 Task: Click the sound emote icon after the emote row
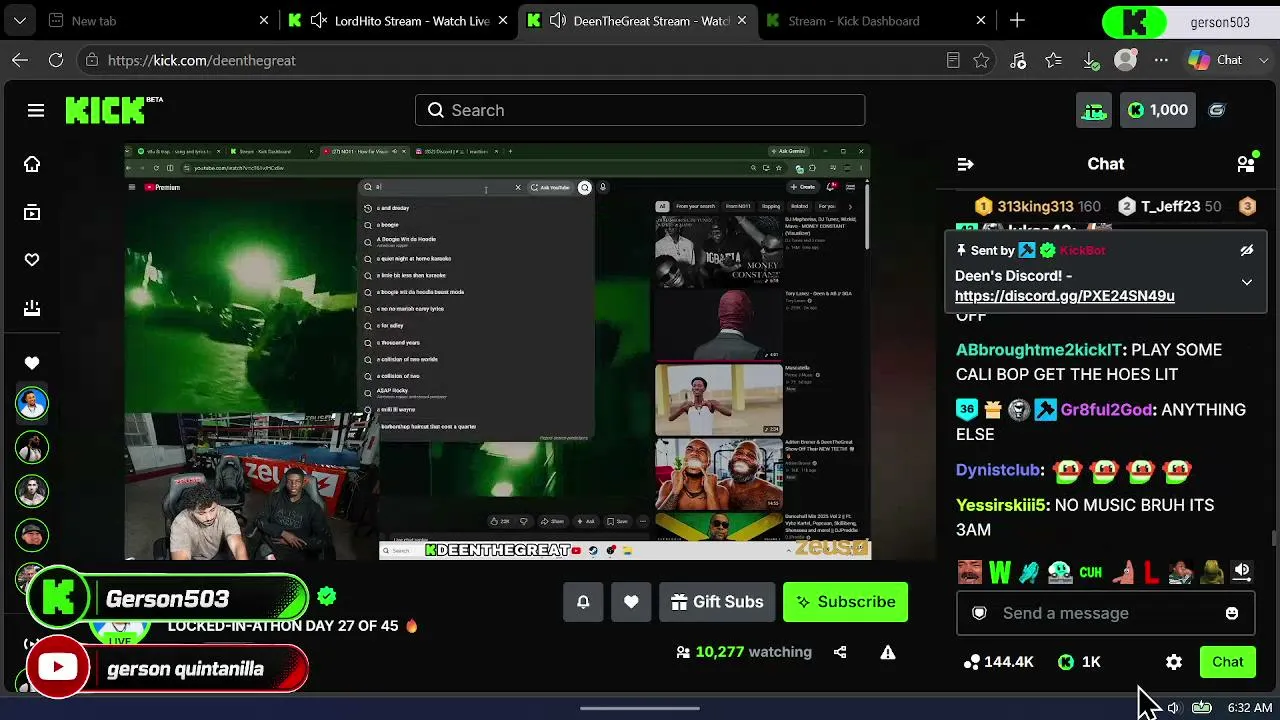coord(1242,571)
